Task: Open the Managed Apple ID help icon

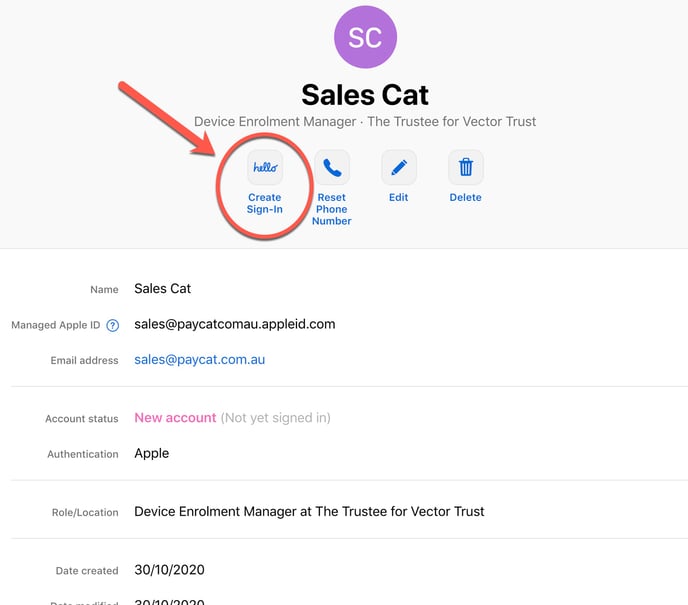Action: click(x=113, y=325)
